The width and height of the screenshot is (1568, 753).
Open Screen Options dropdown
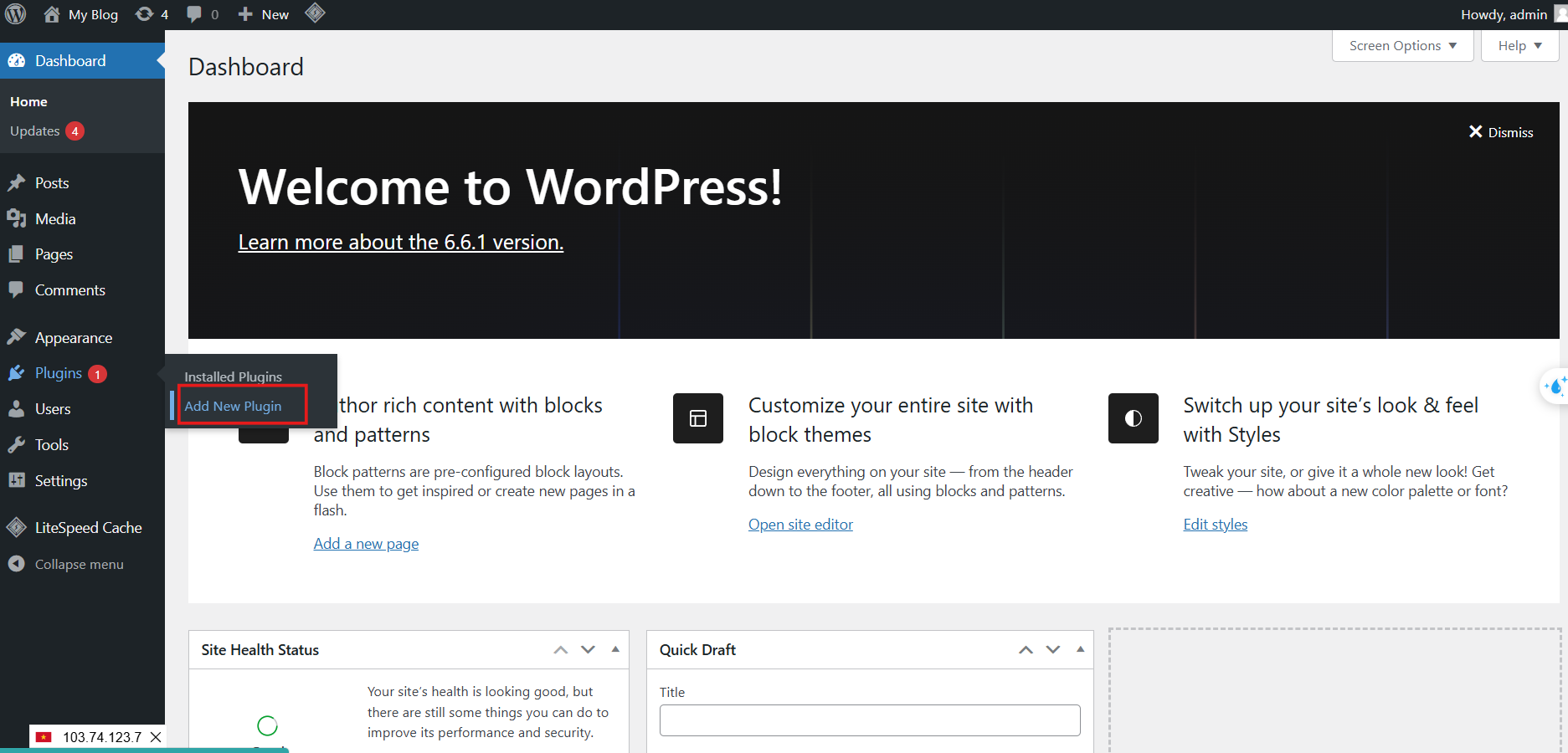click(1403, 46)
